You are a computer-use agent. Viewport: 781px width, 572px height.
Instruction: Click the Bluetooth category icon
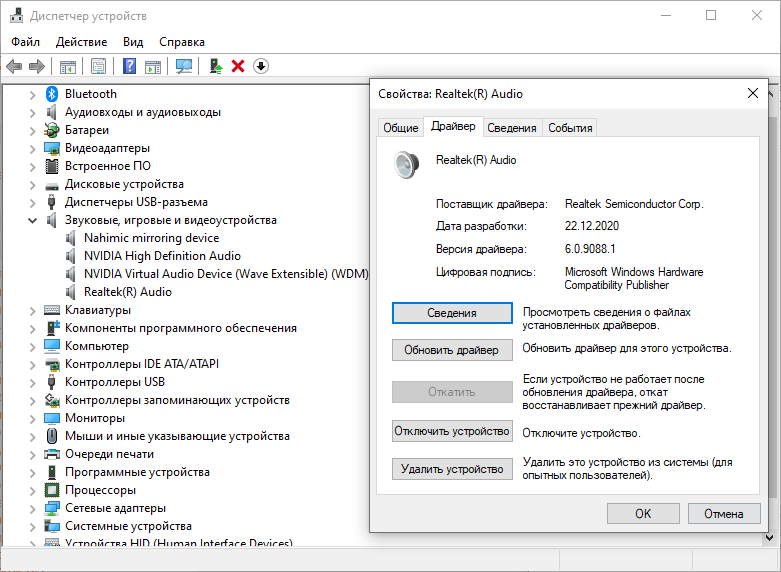click(52, 94)
